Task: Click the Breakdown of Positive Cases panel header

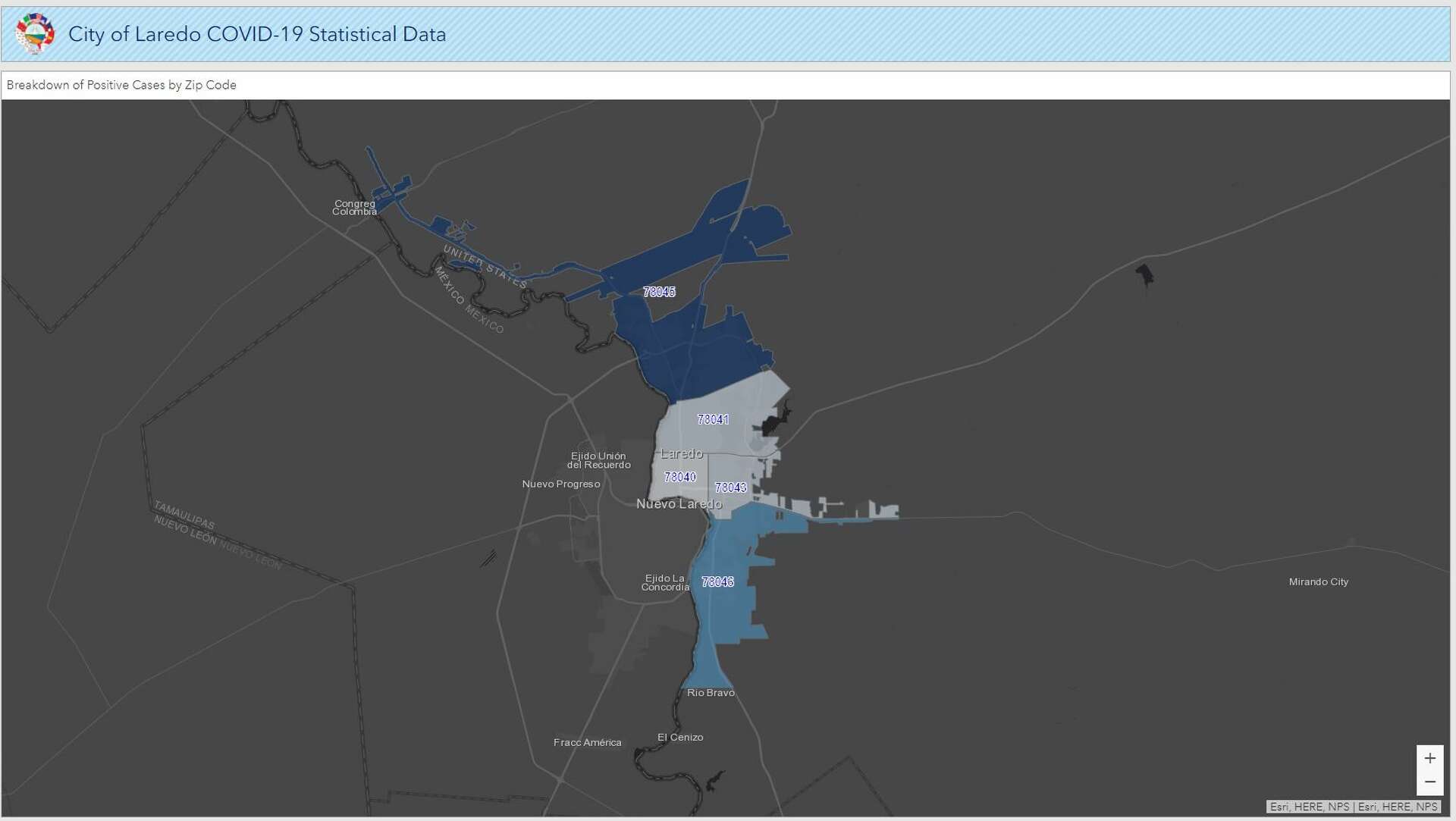Action: pyautogui.click(x=121, y=85)
